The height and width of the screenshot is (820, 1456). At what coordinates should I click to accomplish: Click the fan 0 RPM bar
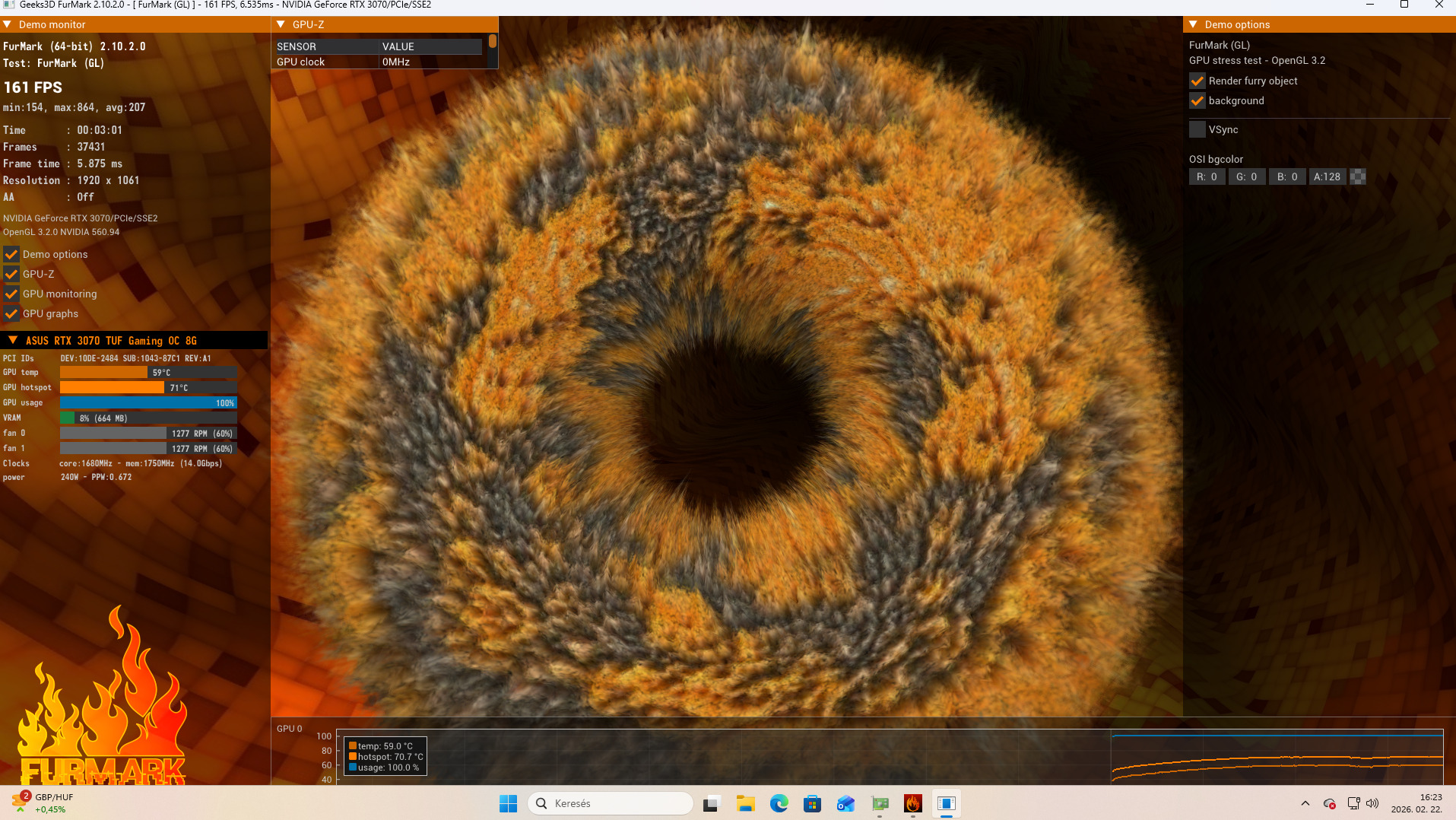tap(149, 434)
